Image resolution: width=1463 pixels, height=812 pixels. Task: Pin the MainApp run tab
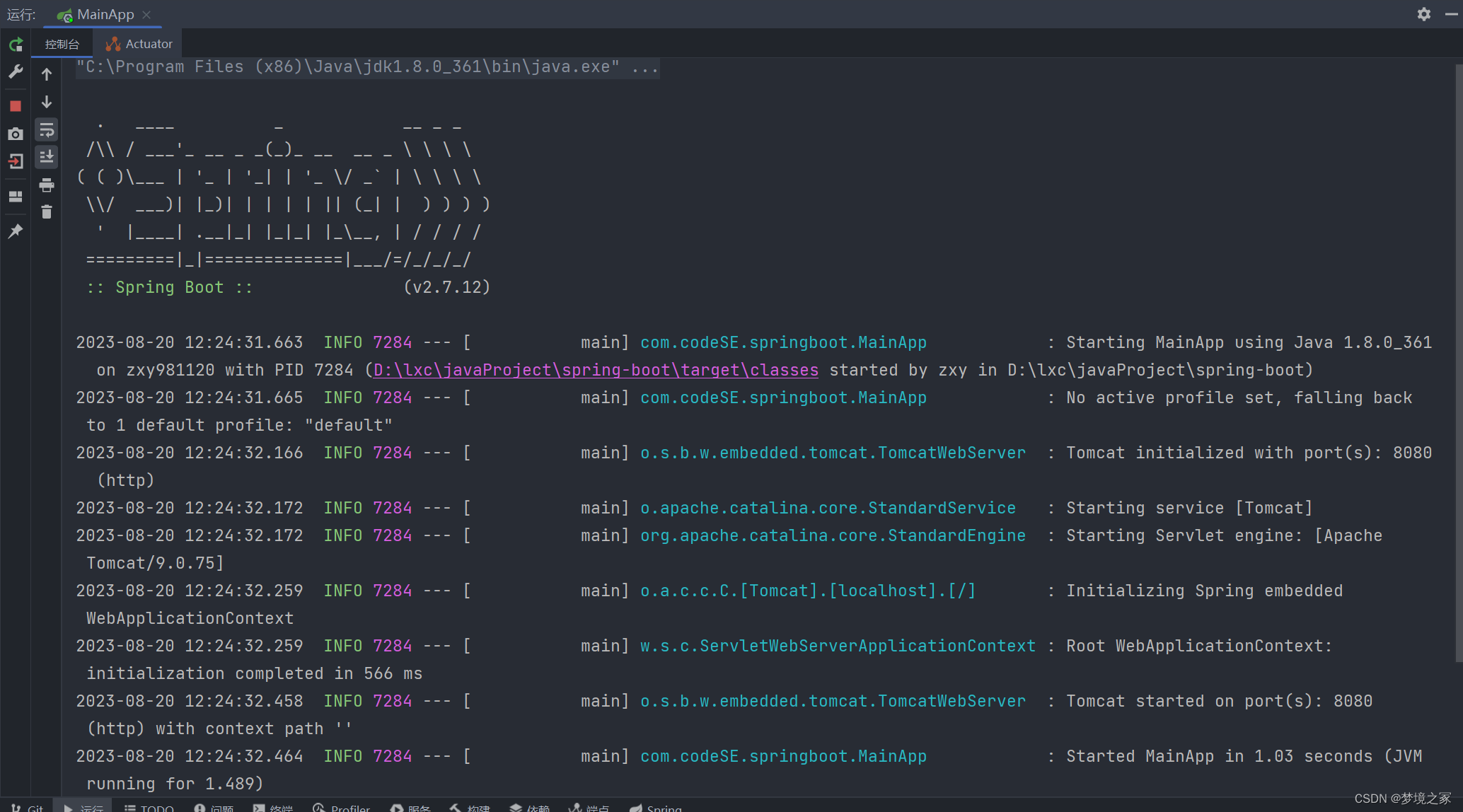pyautogui.click(x=16, y=231)
